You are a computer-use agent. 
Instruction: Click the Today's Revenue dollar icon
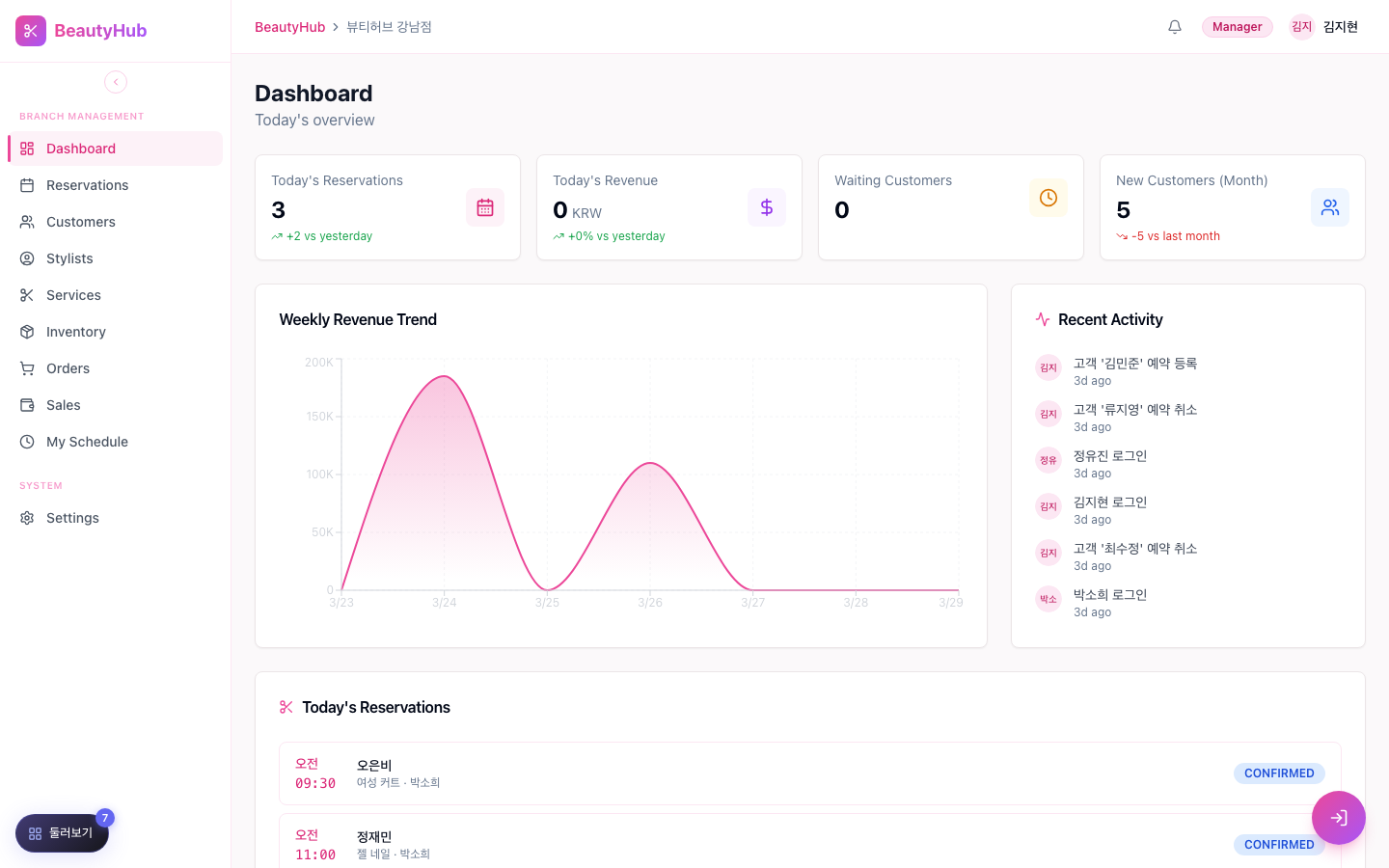point(767,207)
